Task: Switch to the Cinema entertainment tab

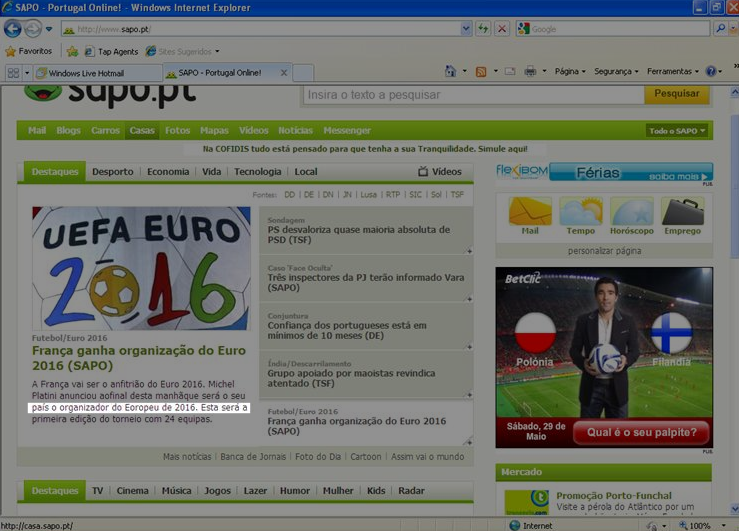Action: click(132, 490)
